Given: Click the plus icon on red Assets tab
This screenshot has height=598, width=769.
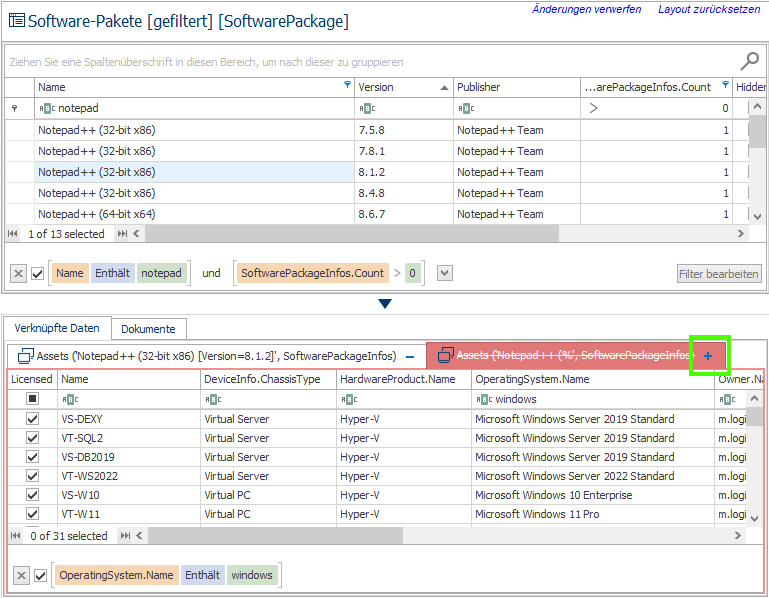Looking at the screenshot, I should pyautogui.click(x=708, y=356).
